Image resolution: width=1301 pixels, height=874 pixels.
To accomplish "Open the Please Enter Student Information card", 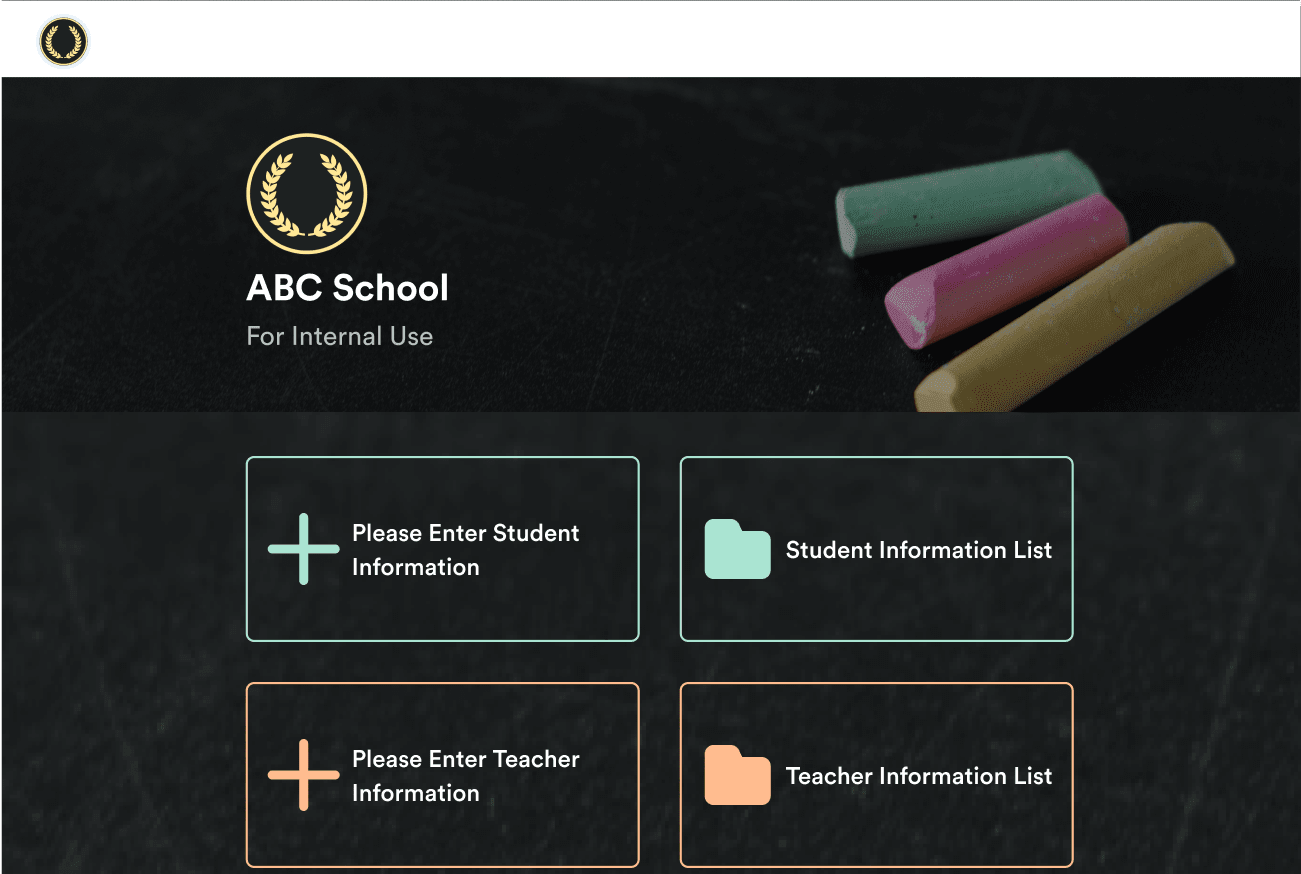I will click(x=442, y=548).
